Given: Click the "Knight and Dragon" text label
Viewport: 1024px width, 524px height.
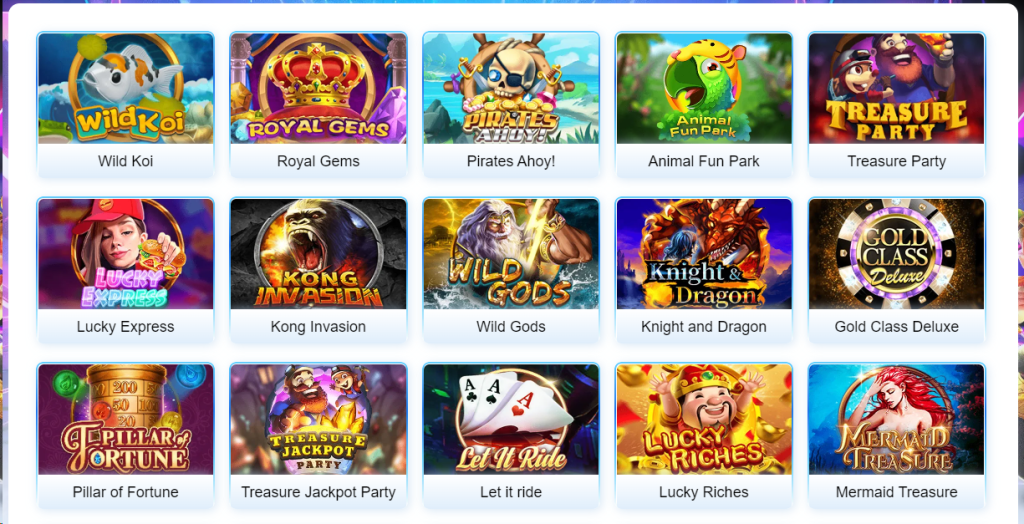Looking at the screenshot, I should [704, 327].
